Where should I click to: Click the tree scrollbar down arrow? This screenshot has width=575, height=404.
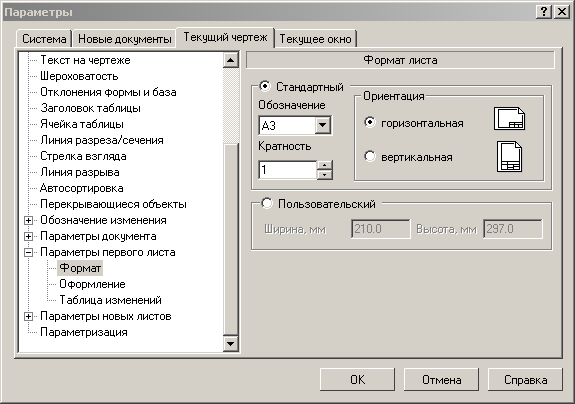click(231, 344)
